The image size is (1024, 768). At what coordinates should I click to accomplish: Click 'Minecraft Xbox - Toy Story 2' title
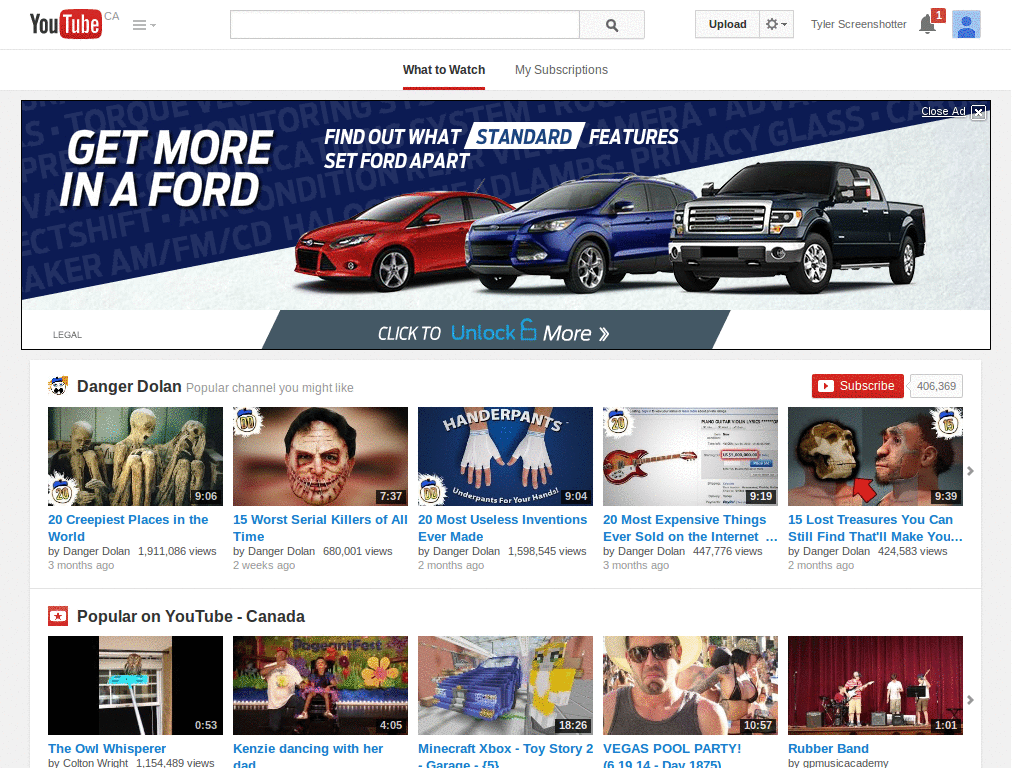coord(505,755)
